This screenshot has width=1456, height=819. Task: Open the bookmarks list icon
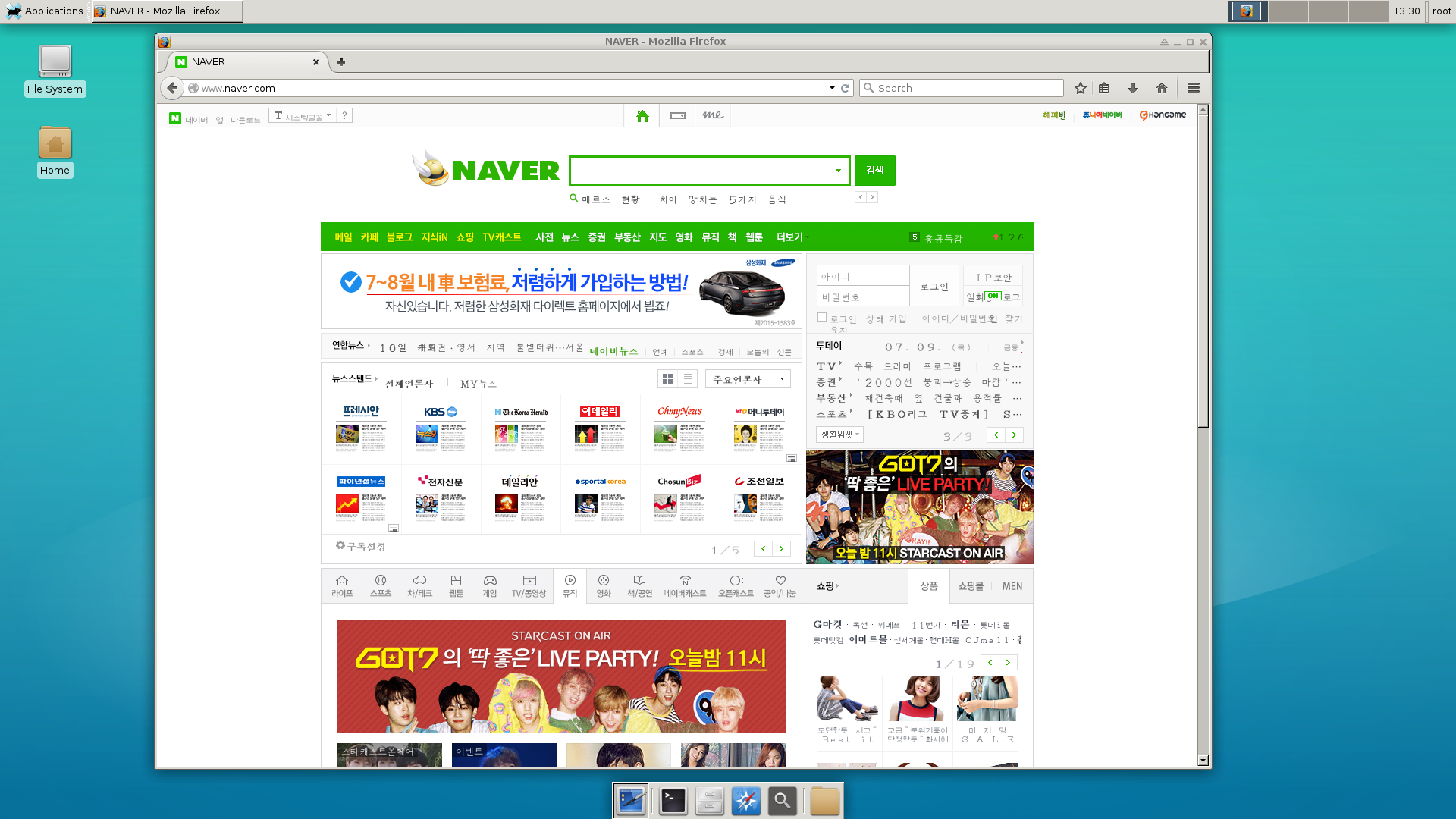(x=1104, y=88)
